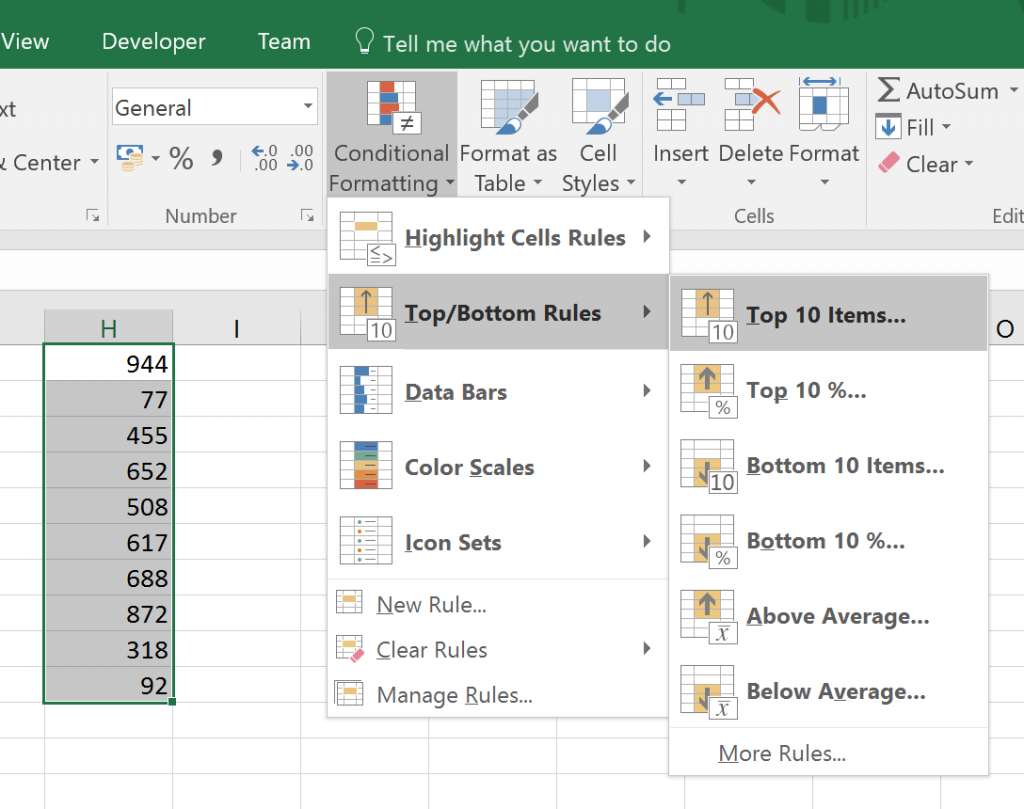The image size is (1024, 809).
Task: Select Bottom 10 %... rule
Action: click(x=828, y=541)
